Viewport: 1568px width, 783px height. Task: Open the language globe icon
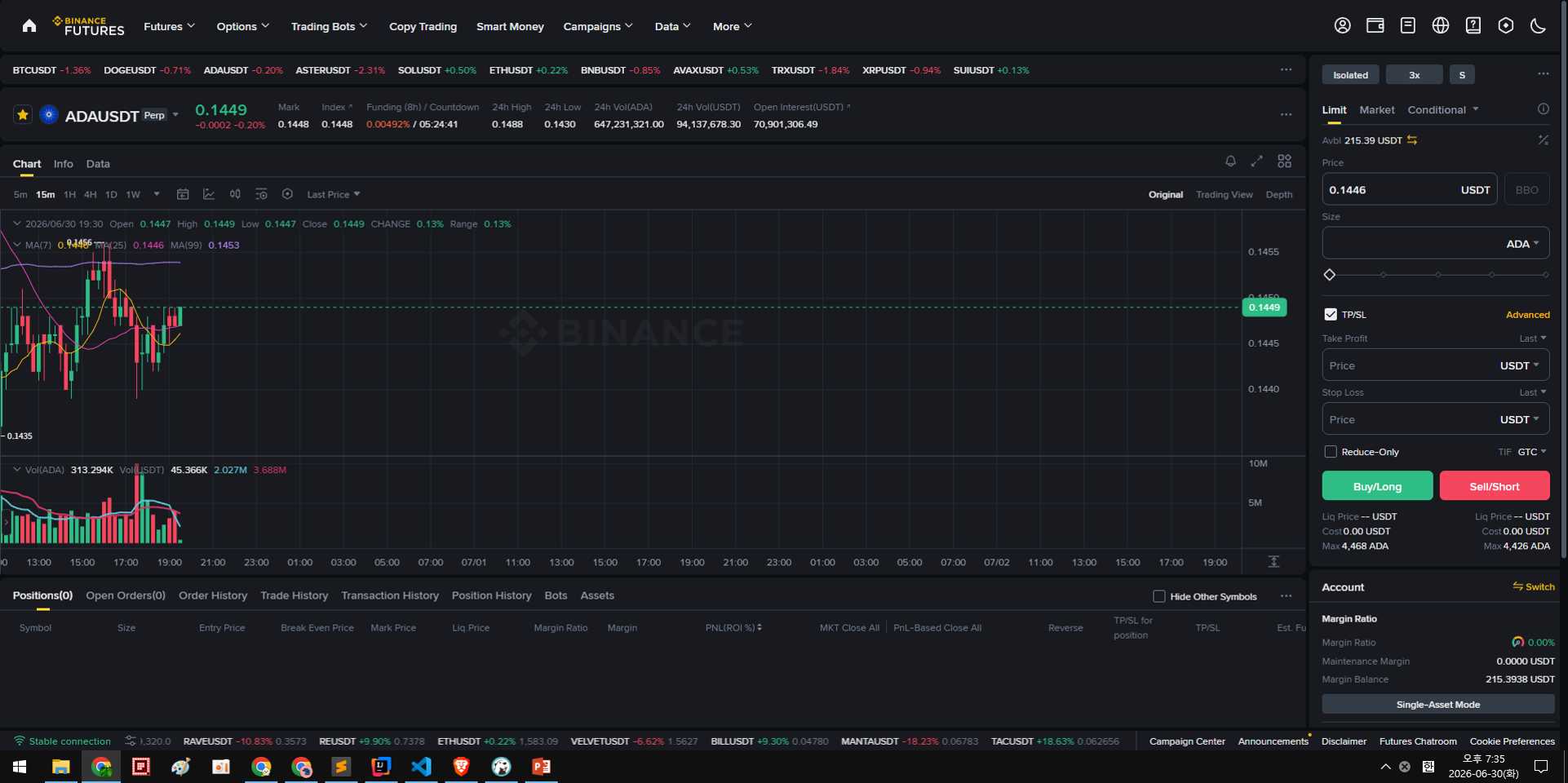tap(1440, 26)
